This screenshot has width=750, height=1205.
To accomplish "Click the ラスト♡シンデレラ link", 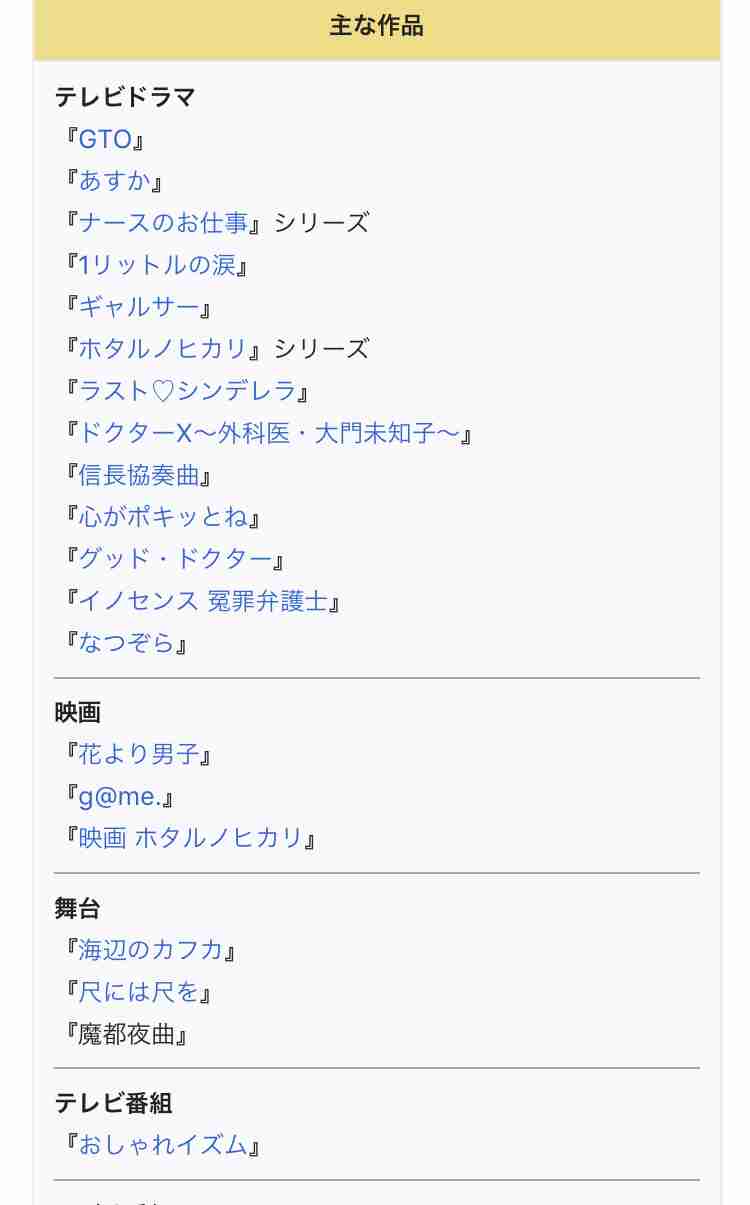I will [187, 390].
